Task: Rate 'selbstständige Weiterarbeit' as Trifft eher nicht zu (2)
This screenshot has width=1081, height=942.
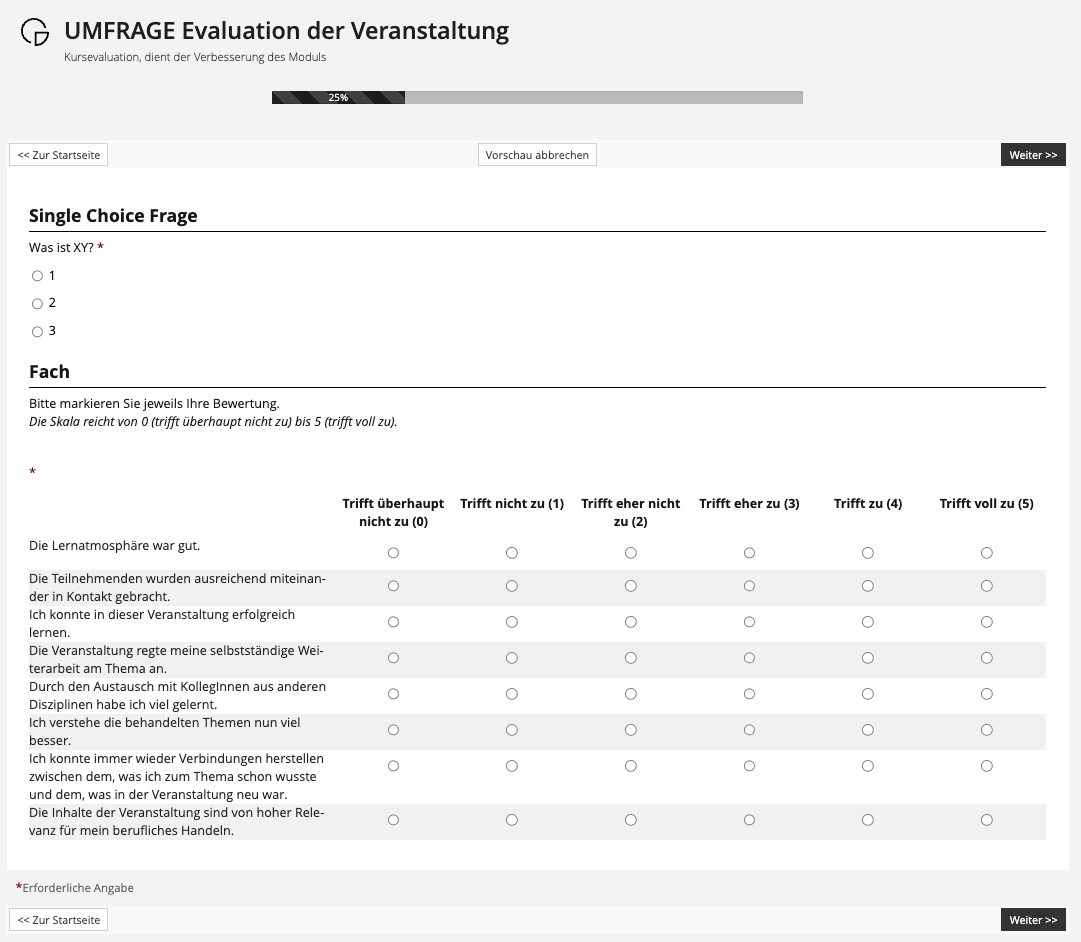Action: tap(630, 658)
